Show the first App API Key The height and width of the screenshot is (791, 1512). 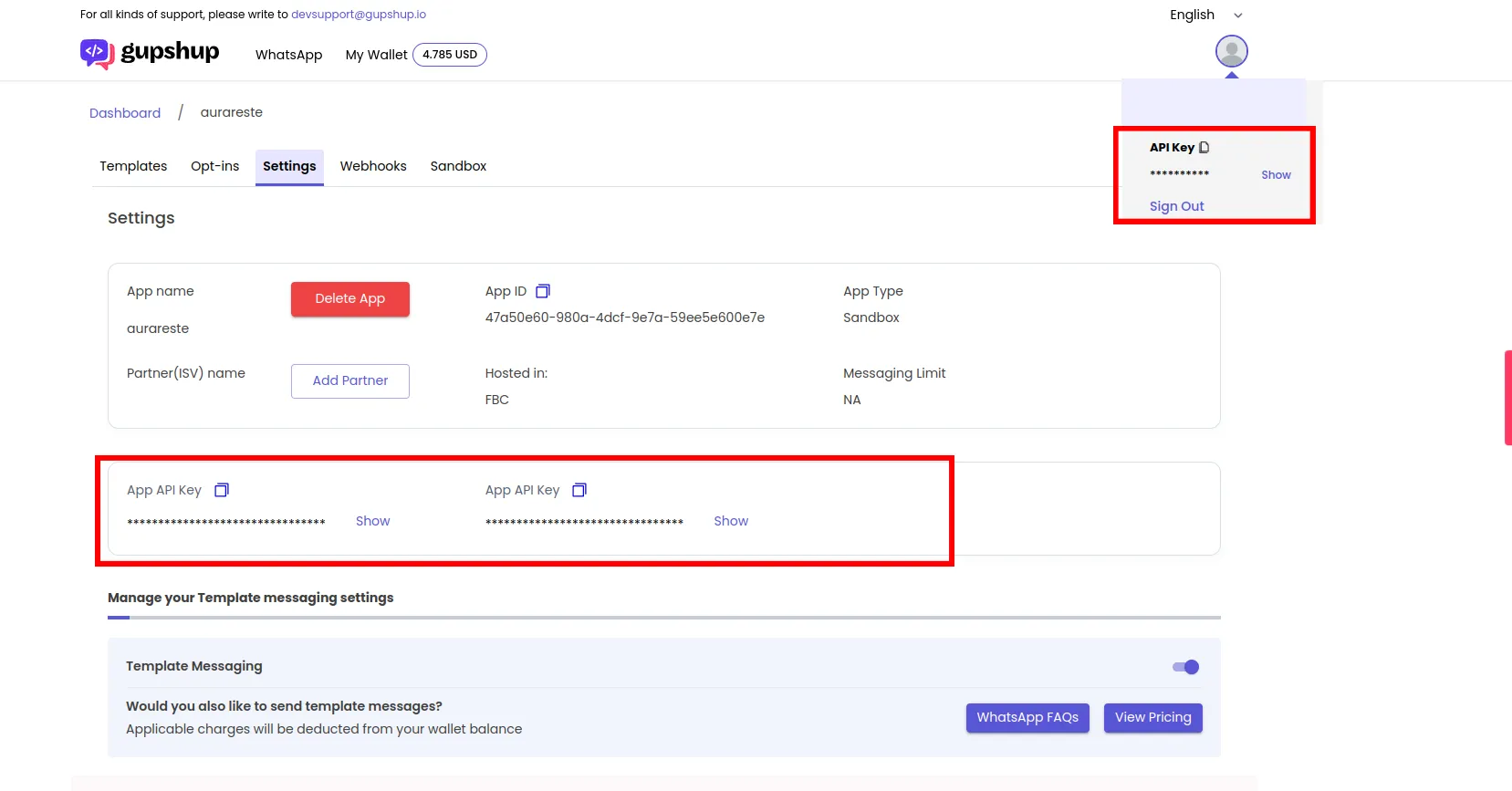coord(372,521)
